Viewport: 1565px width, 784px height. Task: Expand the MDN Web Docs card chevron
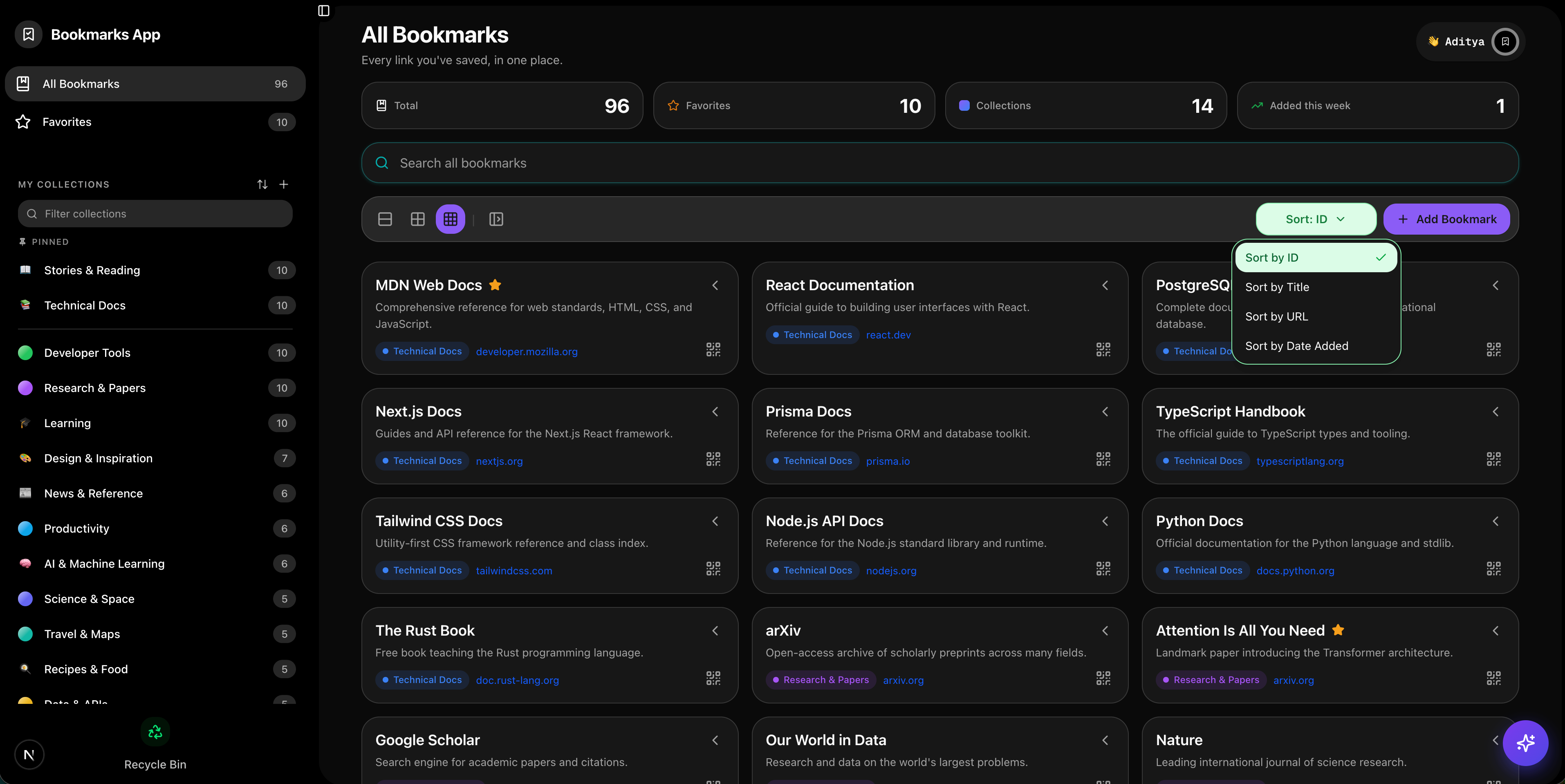point(715,285)
